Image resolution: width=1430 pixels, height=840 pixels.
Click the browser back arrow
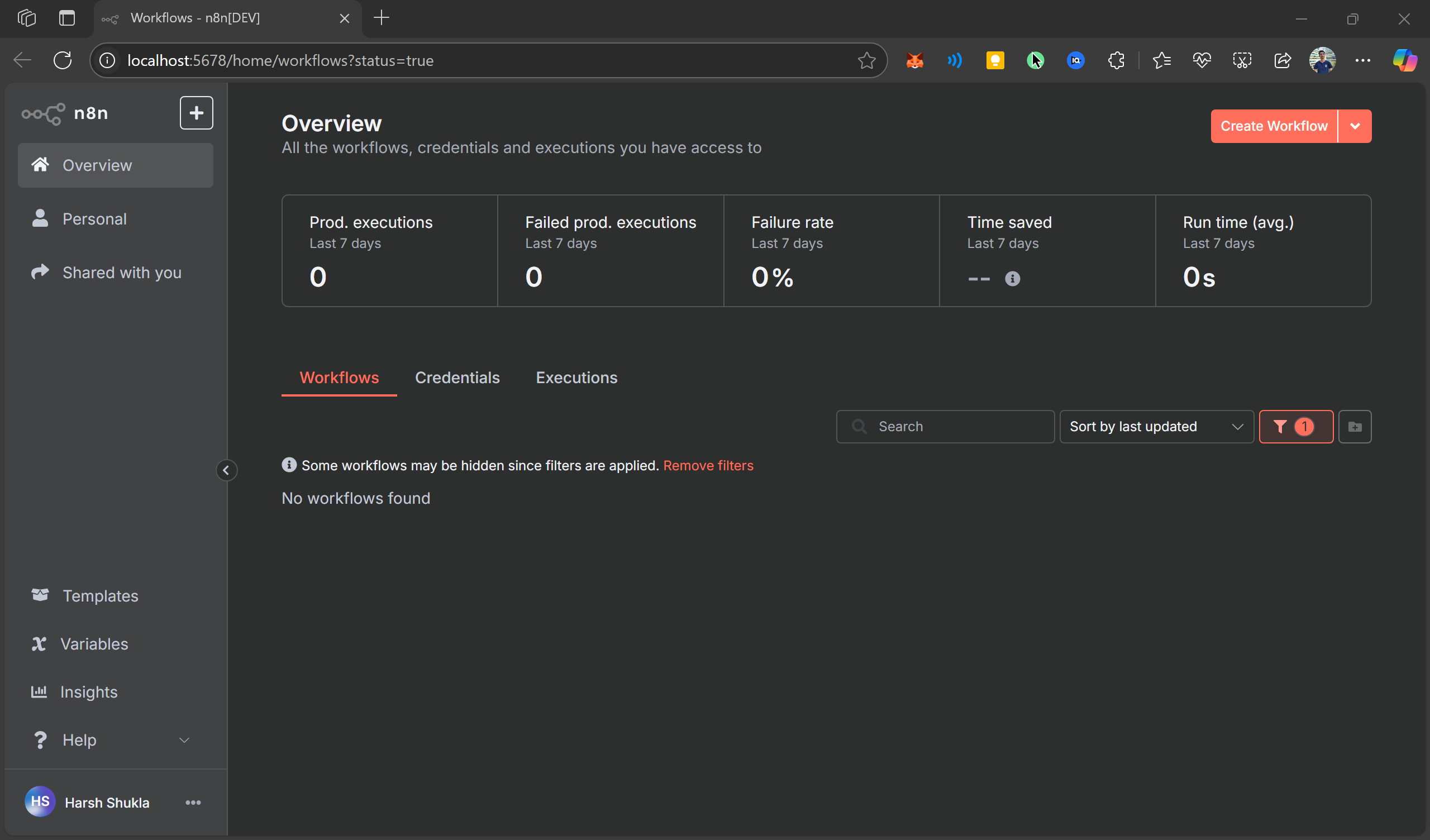pyautogui.click(x=23, y=60)
